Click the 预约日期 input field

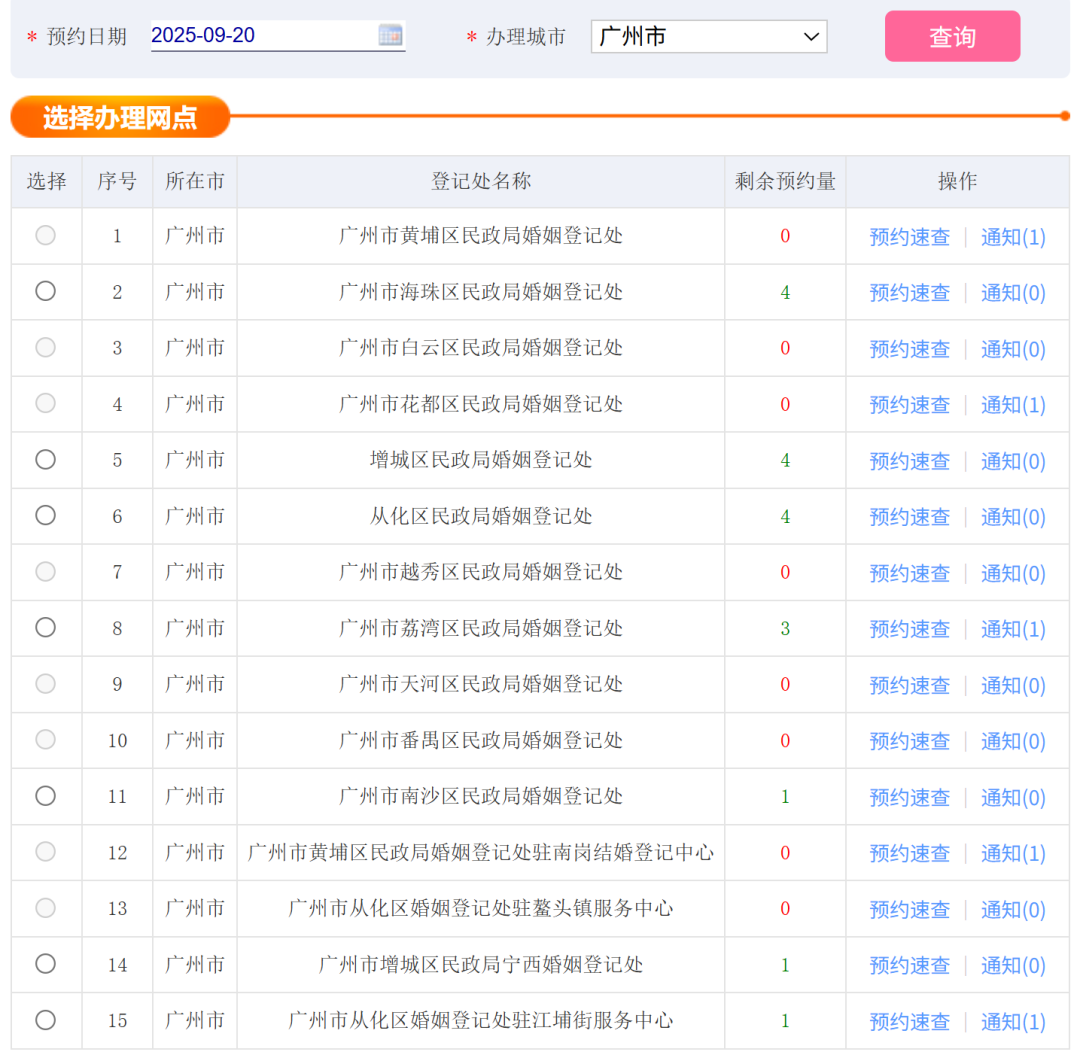point(262,35)
